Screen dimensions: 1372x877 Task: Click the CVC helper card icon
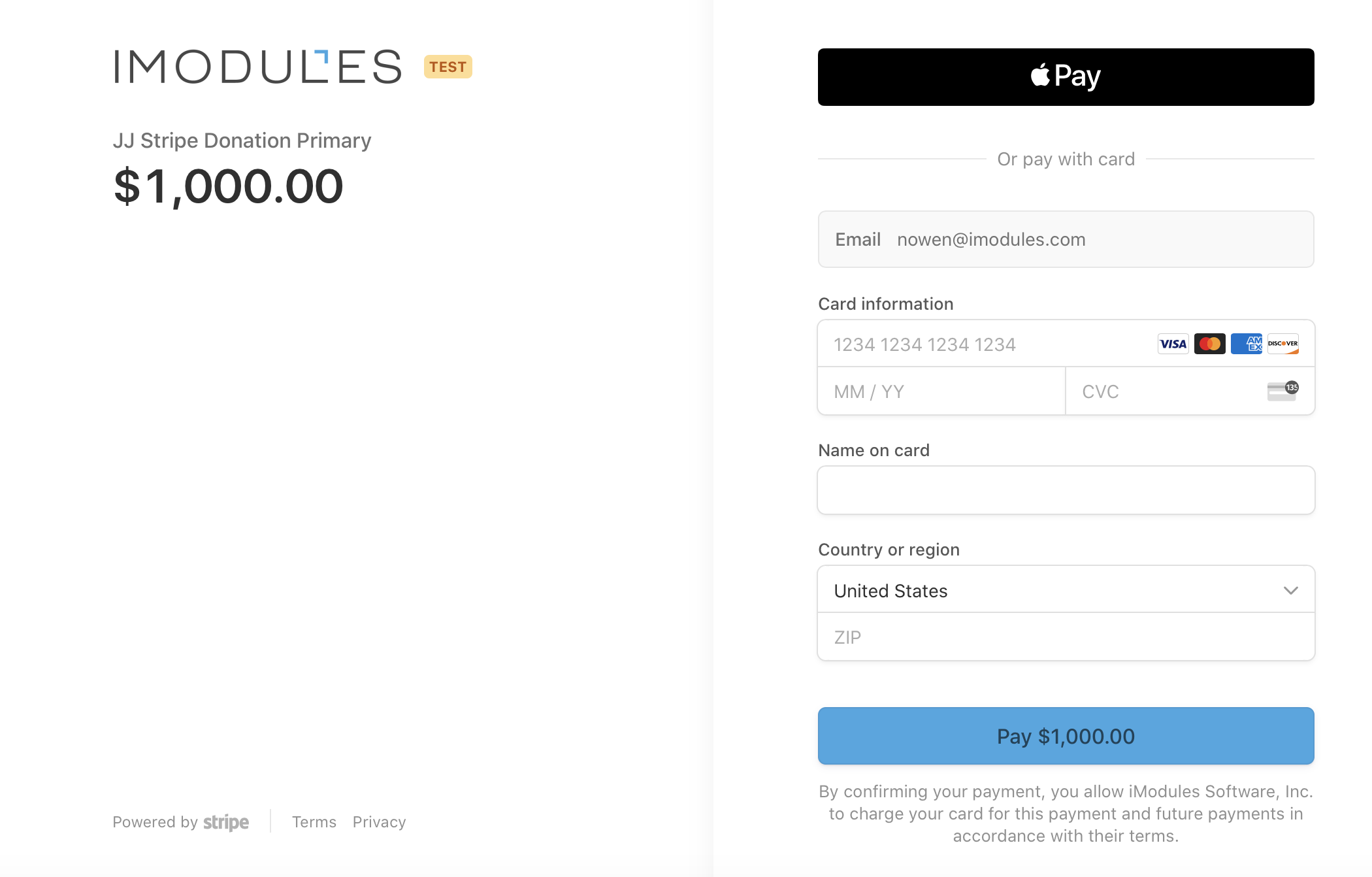point(1281,391)
